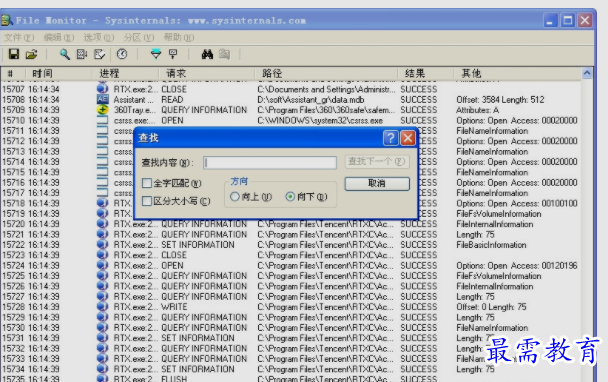The width and height of the screenshot is (608, 382).
Task: Open the 选项 menu
Action: point(99,38)
